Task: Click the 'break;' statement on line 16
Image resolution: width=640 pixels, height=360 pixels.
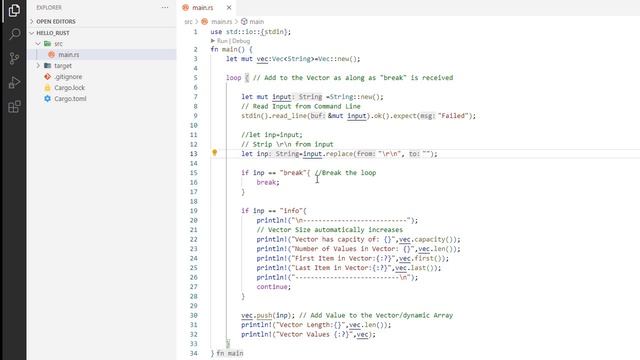Action: [268, 182]
